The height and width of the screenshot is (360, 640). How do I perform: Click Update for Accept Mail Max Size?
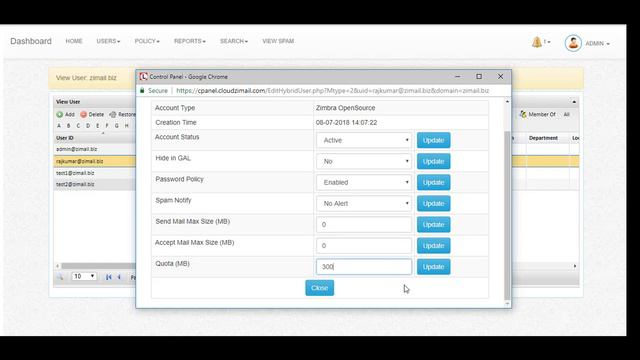pos(433,246)
